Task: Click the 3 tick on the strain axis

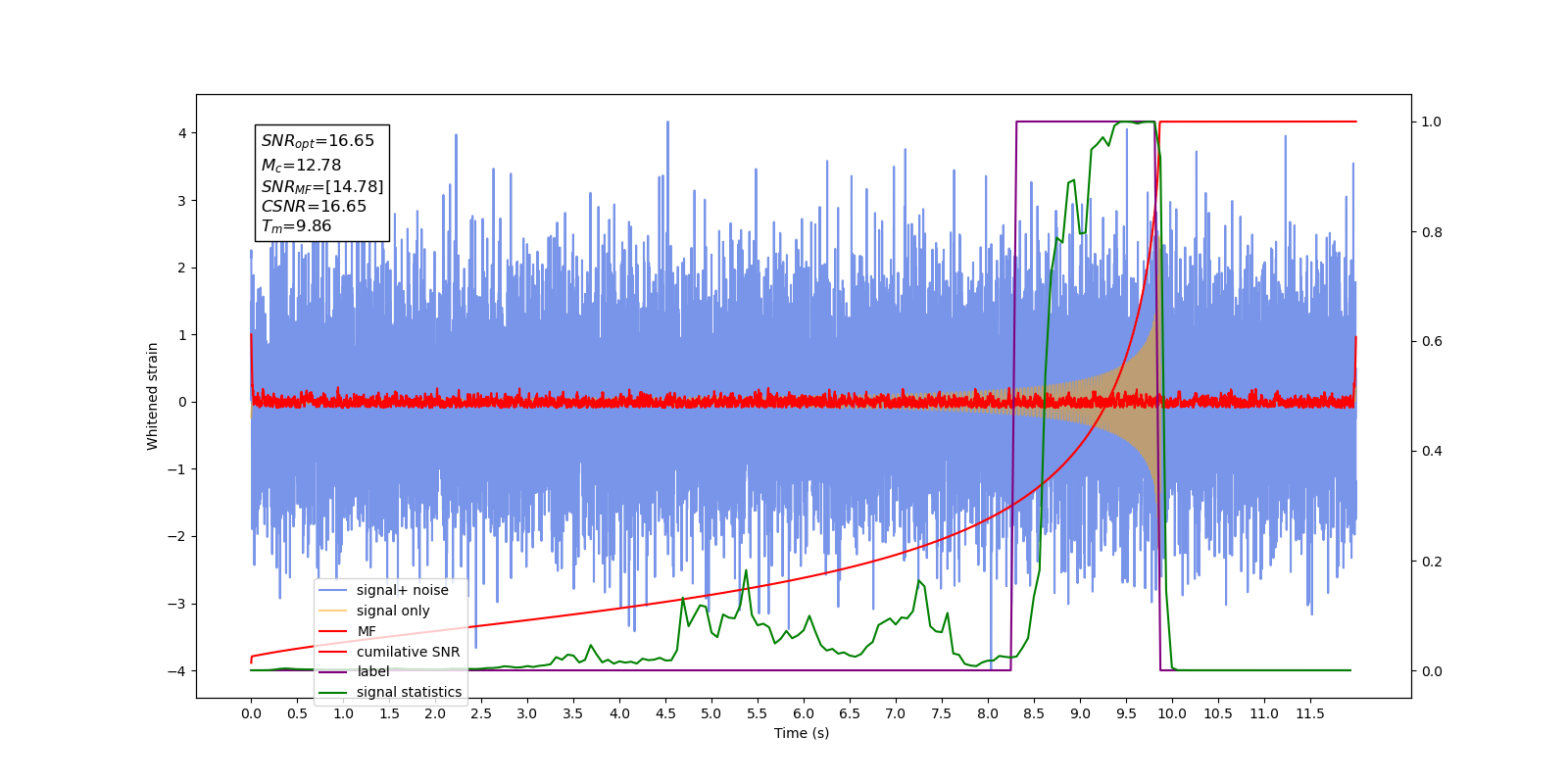Action: click(x=181, y=201)
